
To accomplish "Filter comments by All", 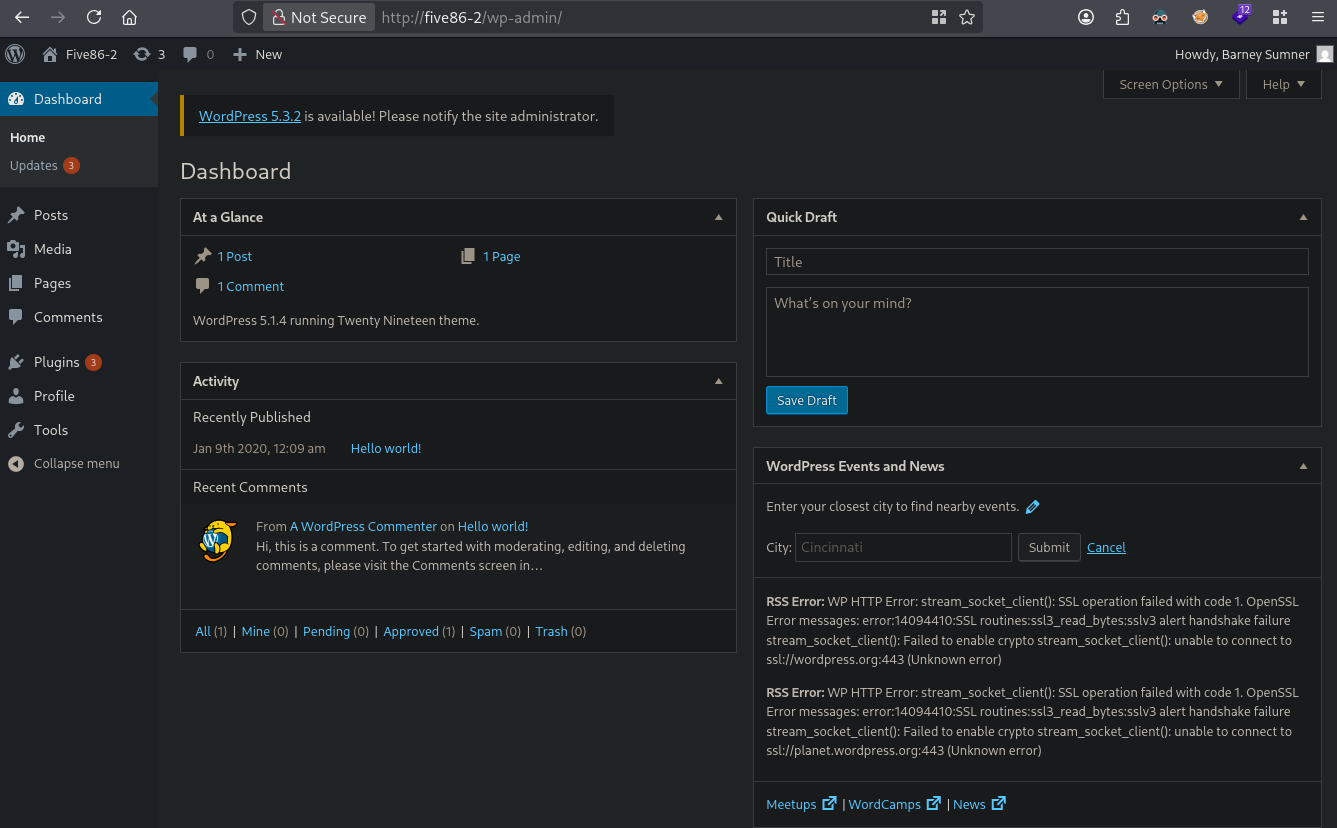I will (x=203, y=631).
